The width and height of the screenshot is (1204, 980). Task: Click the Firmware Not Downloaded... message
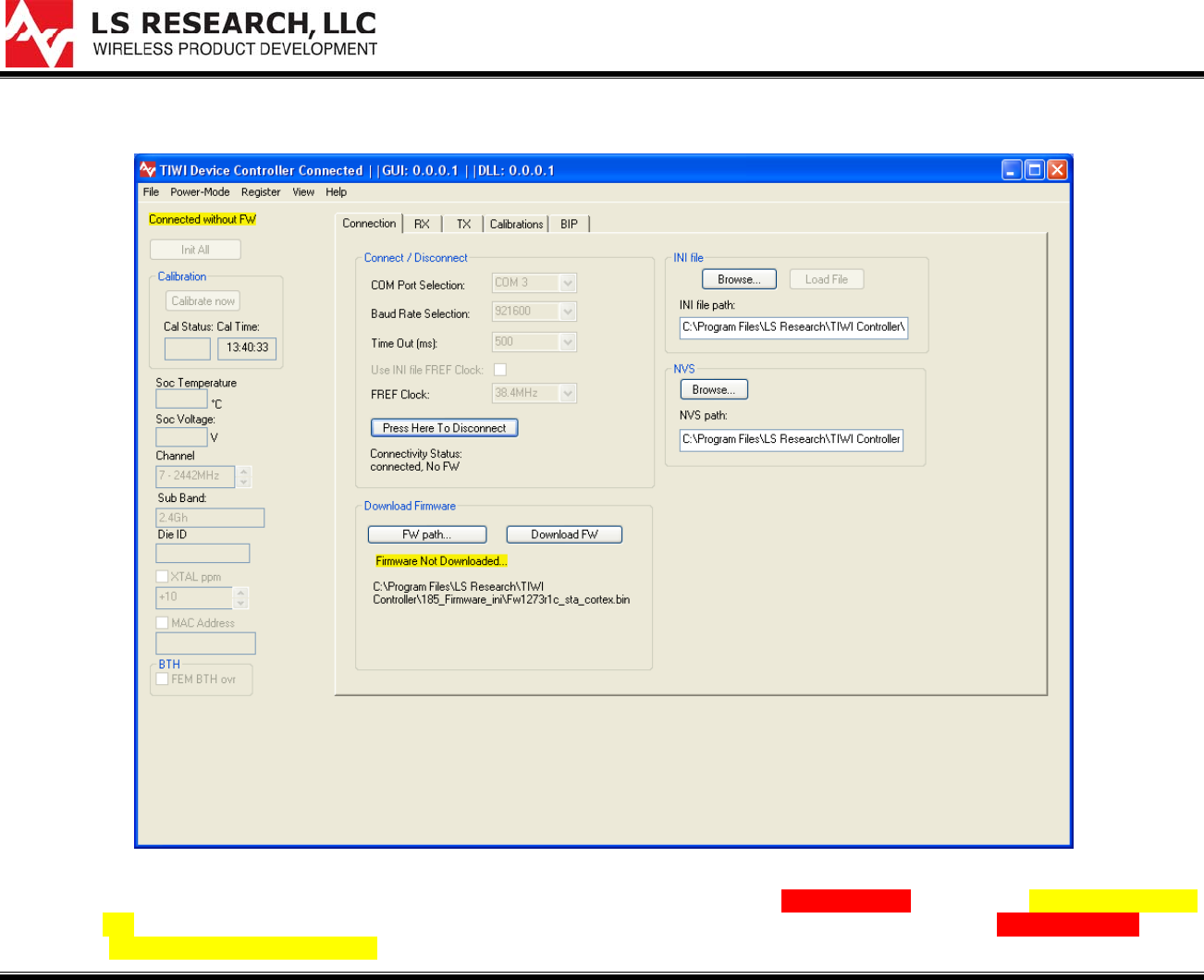pyautogui.click(x=441, y=561)
